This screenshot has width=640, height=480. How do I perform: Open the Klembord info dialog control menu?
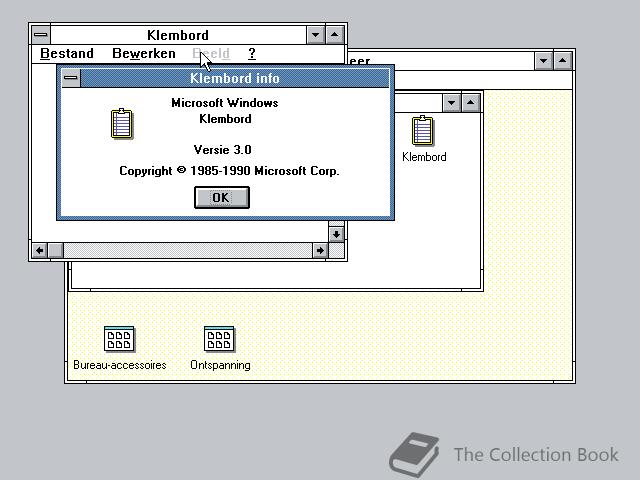coord(71,78)
